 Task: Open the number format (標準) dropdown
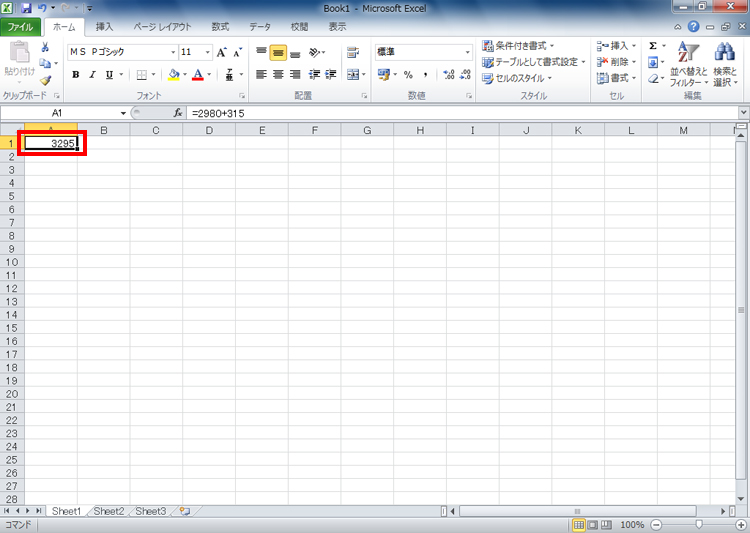[468, 52]
